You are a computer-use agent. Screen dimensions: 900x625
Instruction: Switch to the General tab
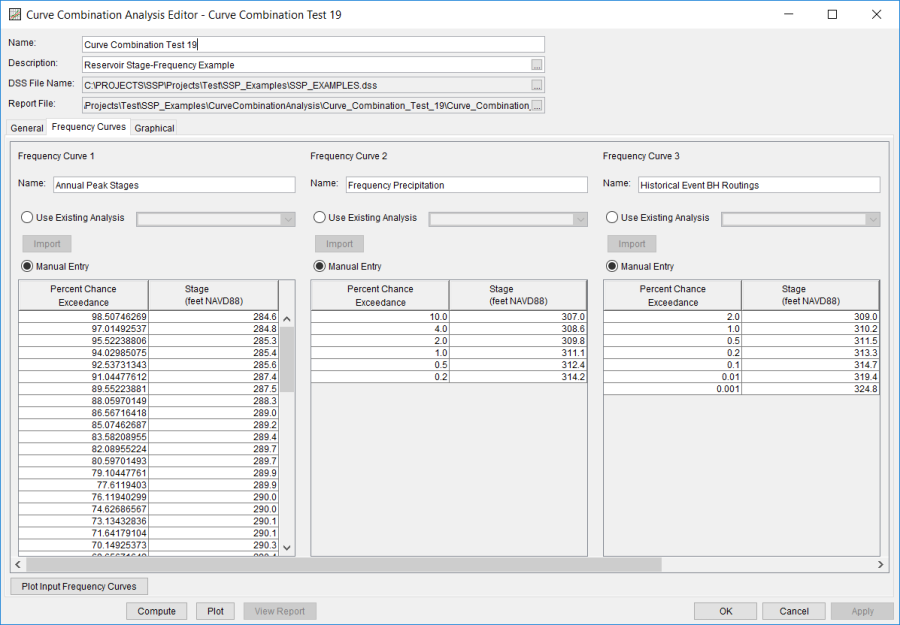coord(26,128)
